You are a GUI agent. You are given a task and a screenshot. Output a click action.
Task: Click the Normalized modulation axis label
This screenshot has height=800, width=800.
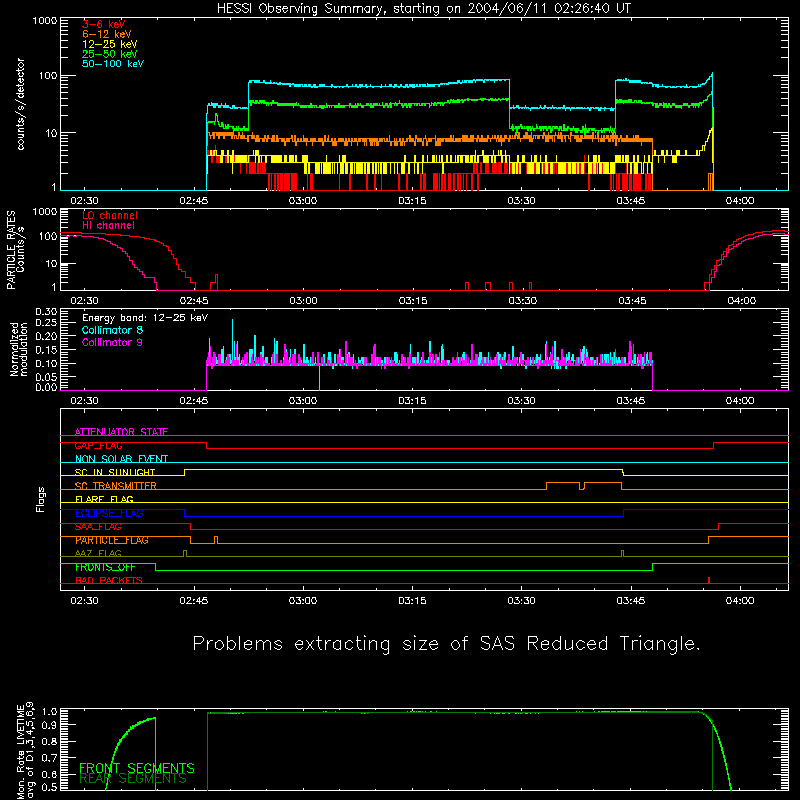19,349
